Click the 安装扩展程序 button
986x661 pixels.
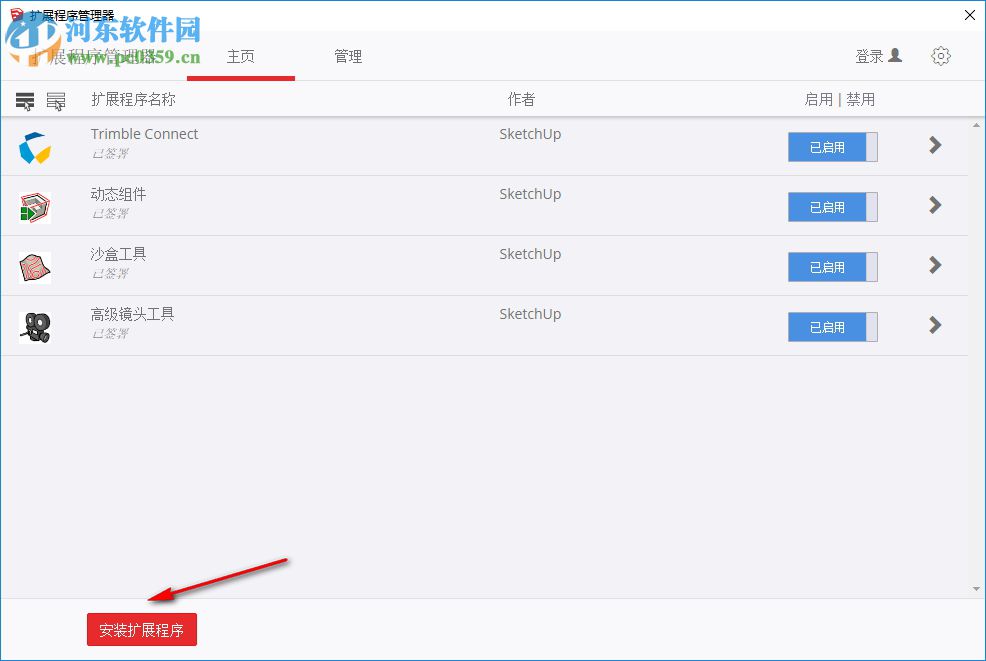tap(141, 629)
